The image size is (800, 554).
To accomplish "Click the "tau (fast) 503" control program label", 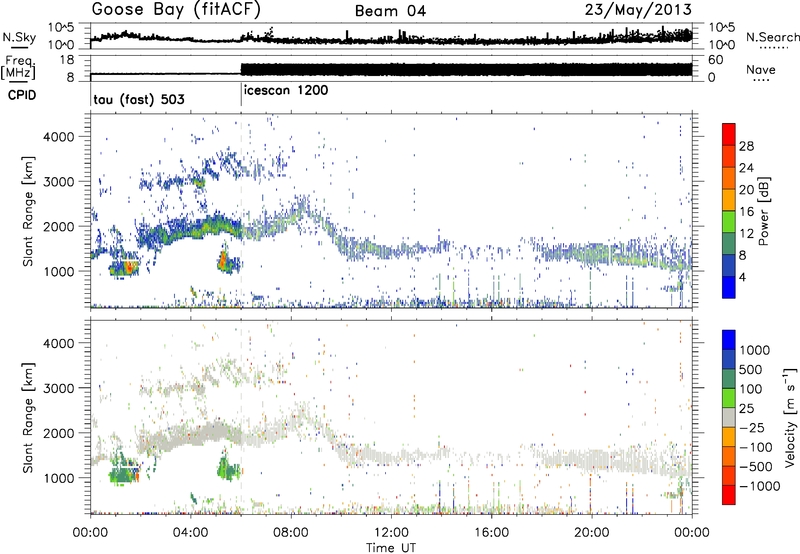I will tap(139, 99).
